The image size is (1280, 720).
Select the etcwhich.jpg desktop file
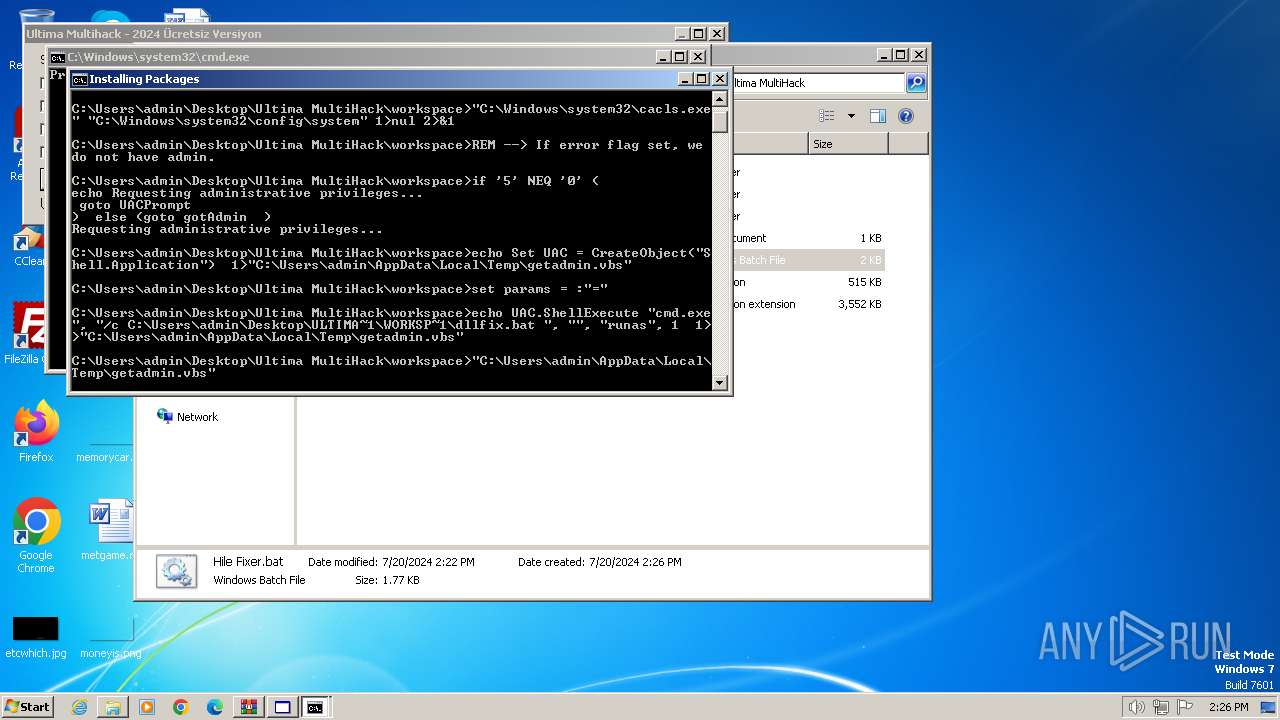point(36,638)
